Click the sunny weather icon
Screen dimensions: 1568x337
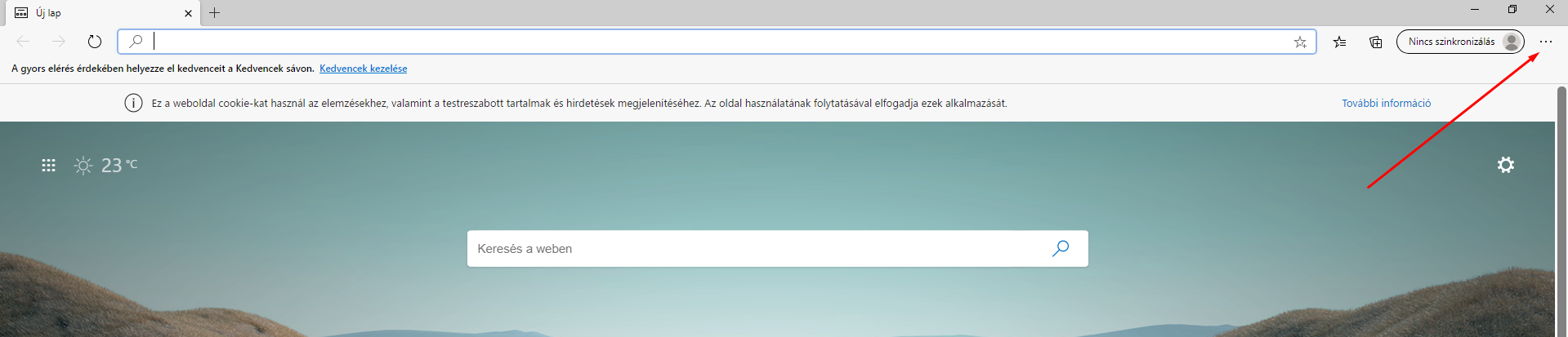[x=83, y=166]
